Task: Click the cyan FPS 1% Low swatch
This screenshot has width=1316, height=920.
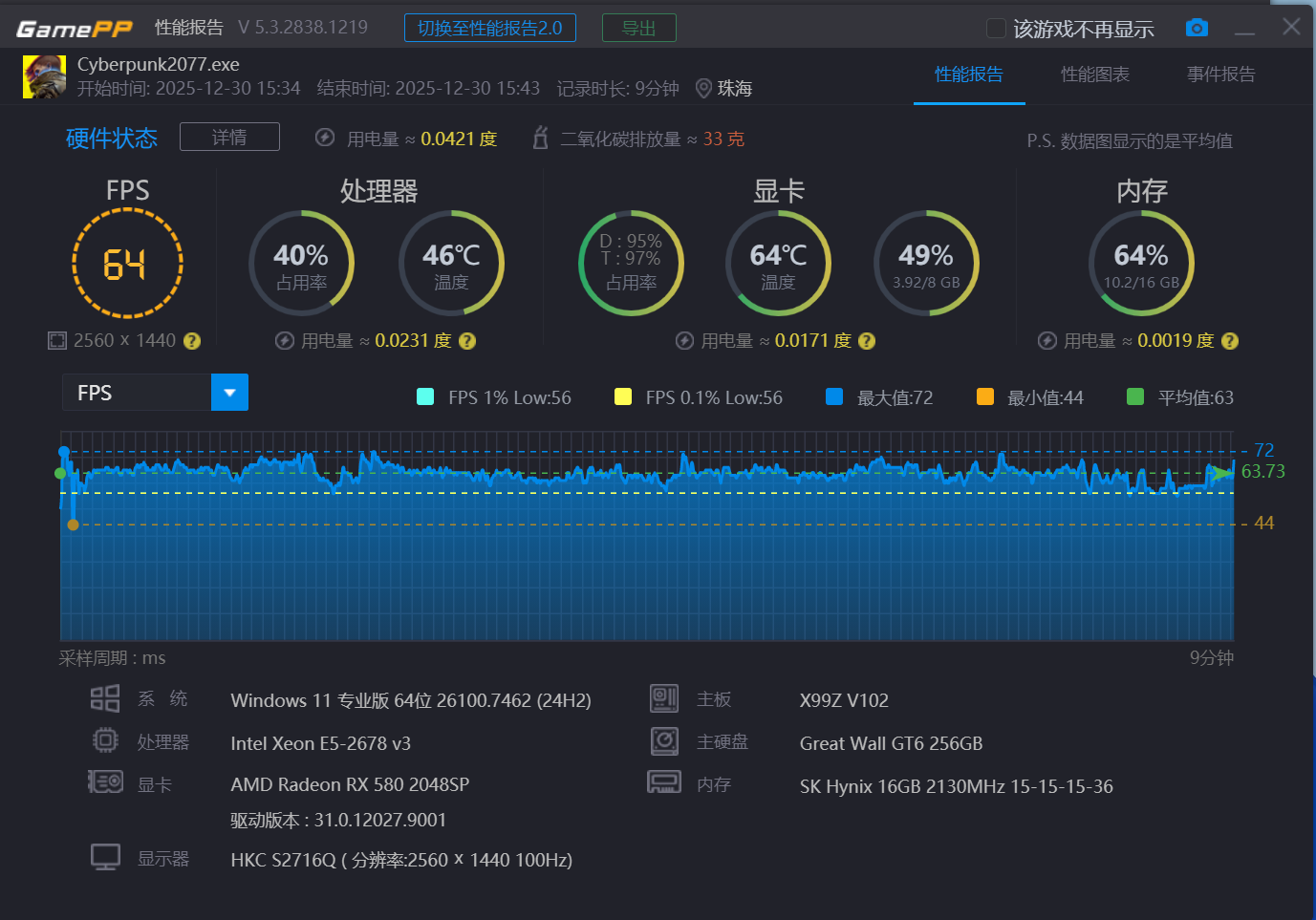Action: (x=426, y=396)
